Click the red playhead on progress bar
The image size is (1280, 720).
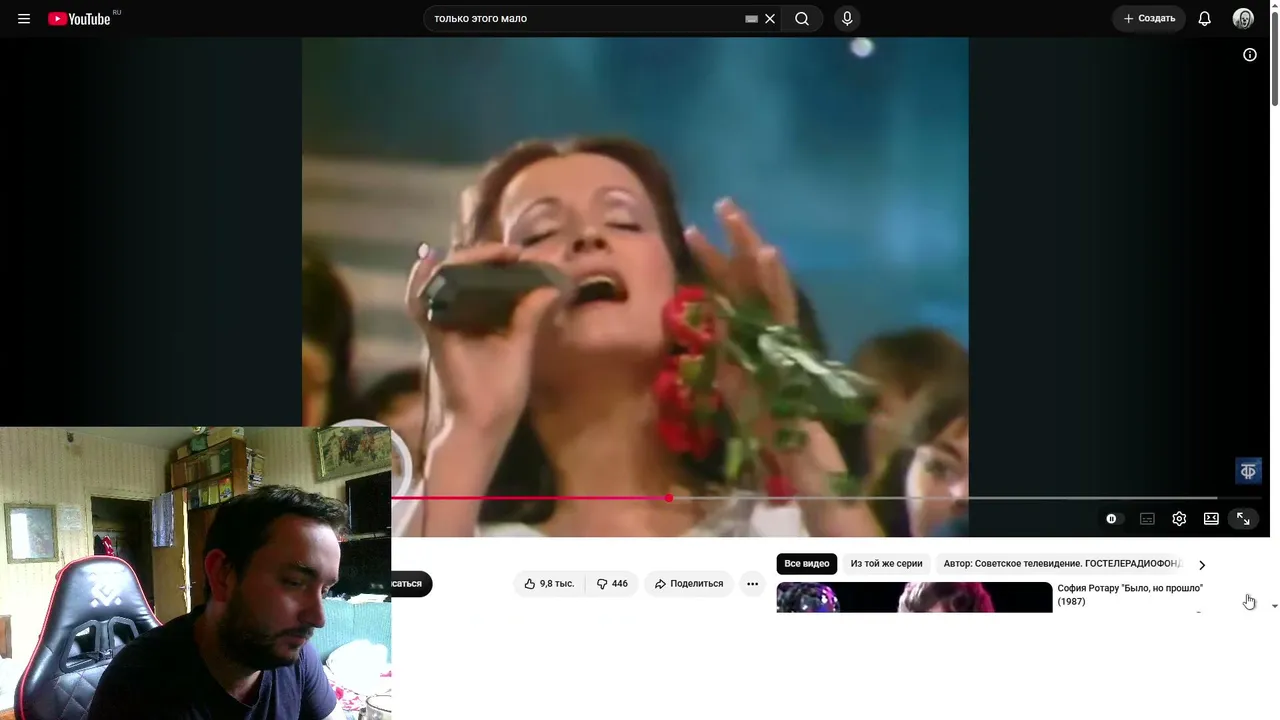[668, 498]
